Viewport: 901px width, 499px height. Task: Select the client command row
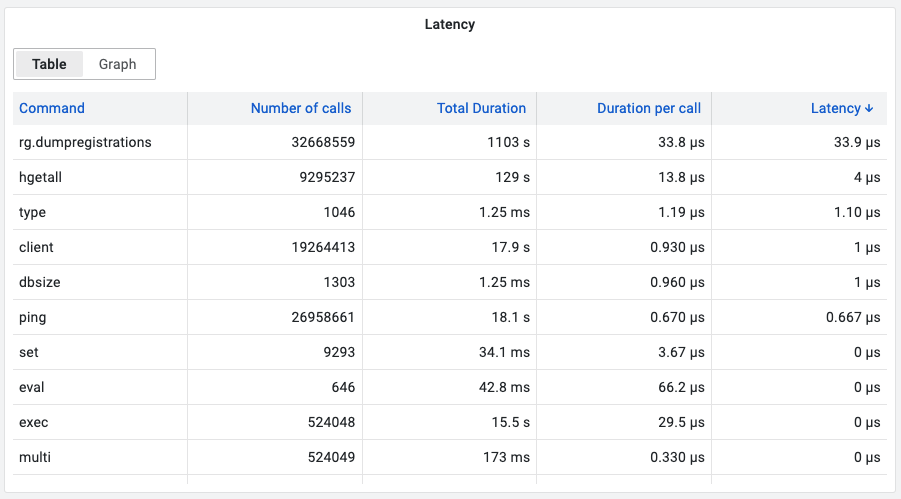[450, 247]
